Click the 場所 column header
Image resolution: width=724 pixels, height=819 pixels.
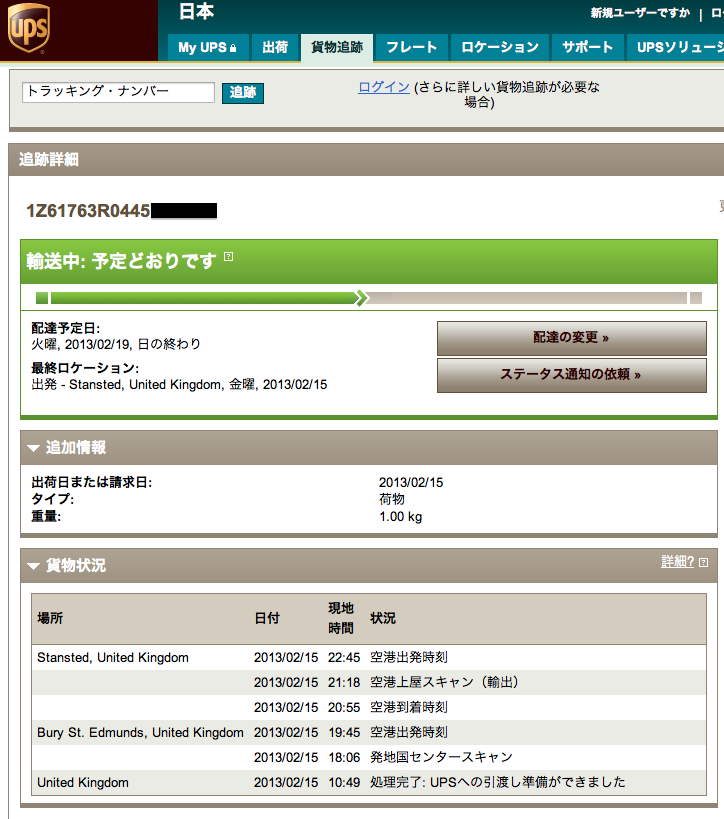click(x=50, y=618)
